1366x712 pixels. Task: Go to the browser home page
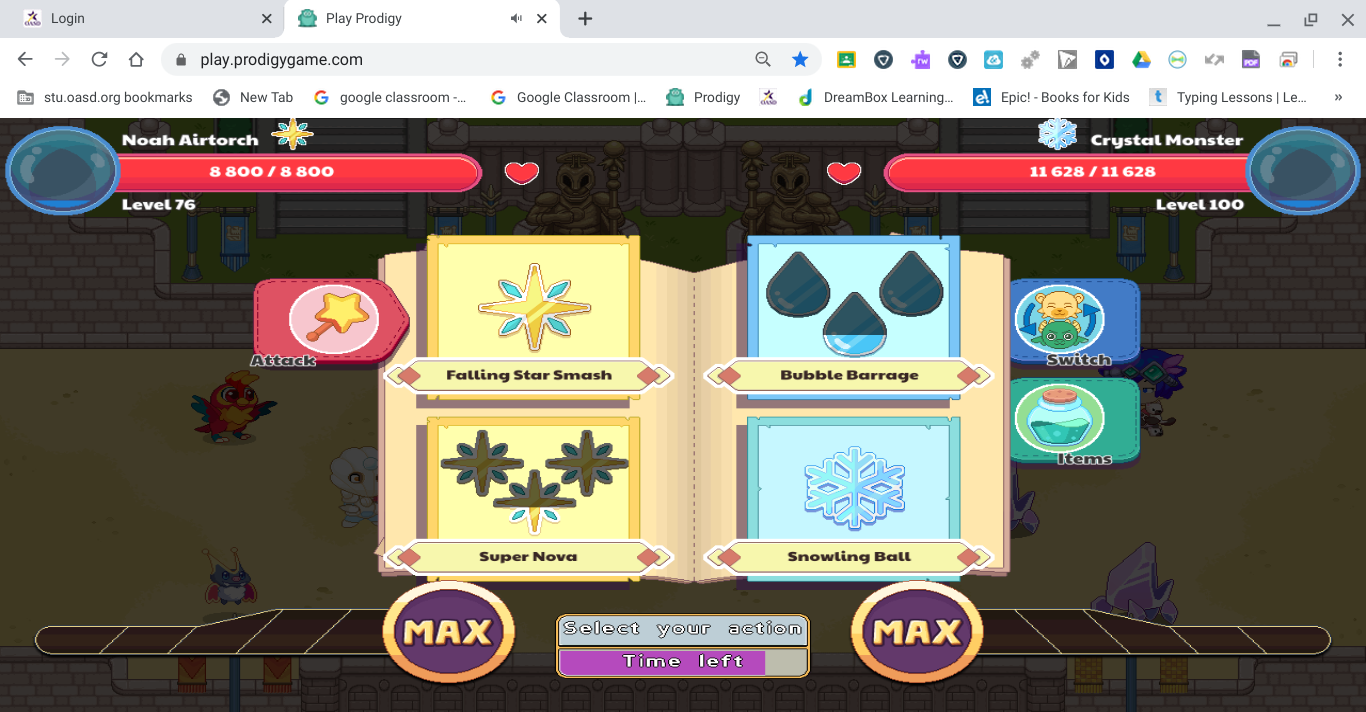click(136, 59)
